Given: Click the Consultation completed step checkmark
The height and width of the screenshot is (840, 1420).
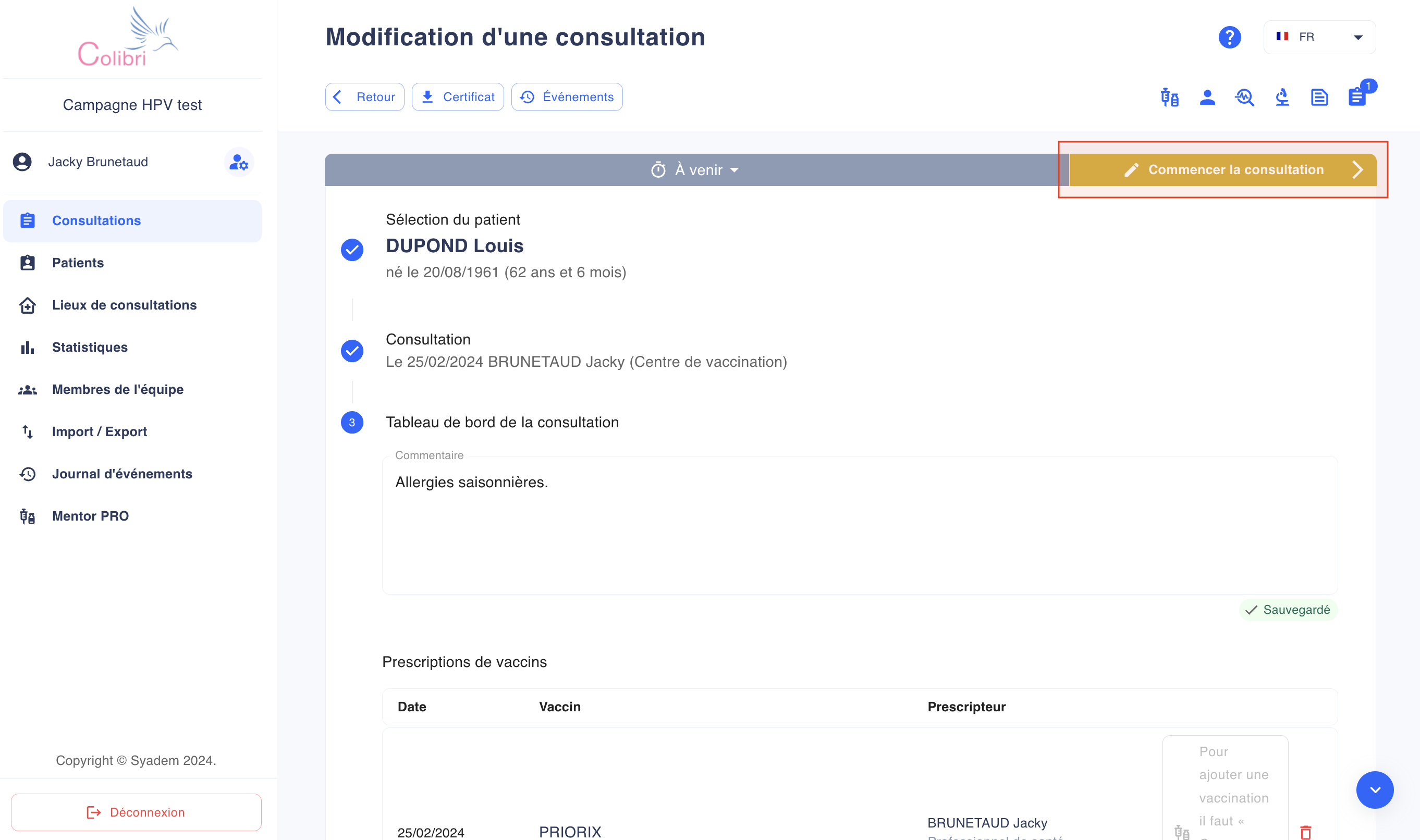Looking at the screenshot, I should (x=351, y=351).
